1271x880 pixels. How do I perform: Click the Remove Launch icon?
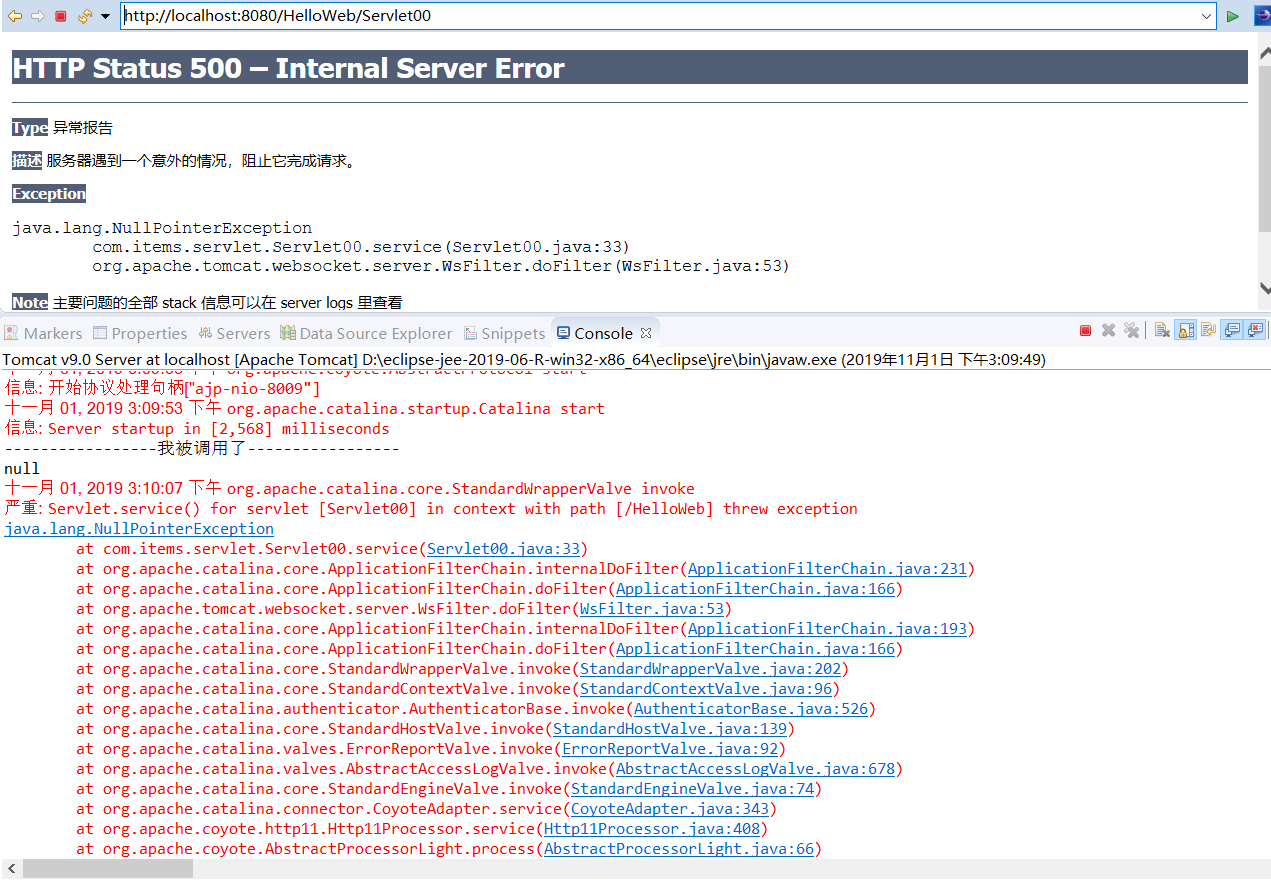(1108, 331)
